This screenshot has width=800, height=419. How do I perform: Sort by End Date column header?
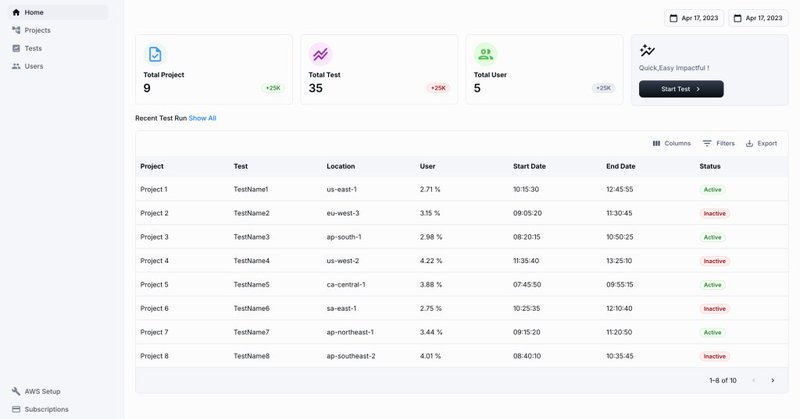click(x=621, y=166)
